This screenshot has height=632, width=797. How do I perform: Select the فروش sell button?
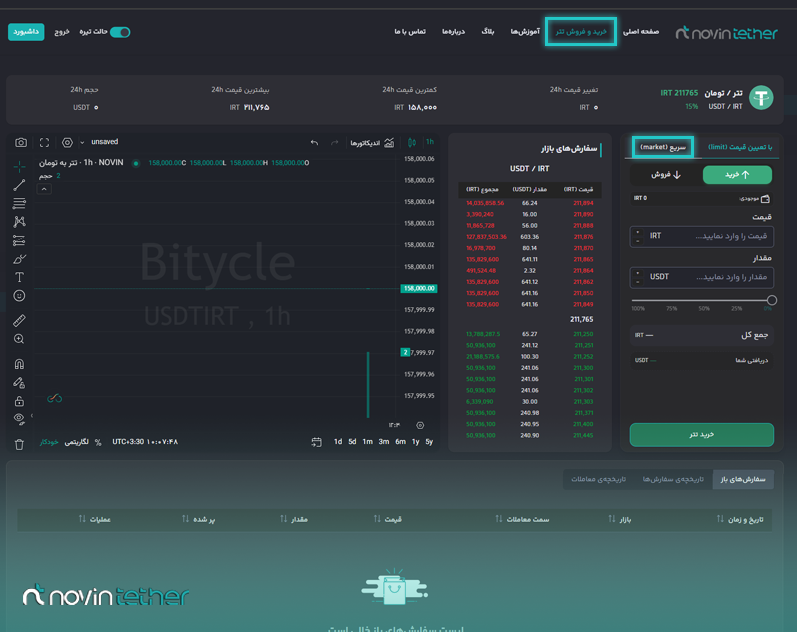coord(665,175)
